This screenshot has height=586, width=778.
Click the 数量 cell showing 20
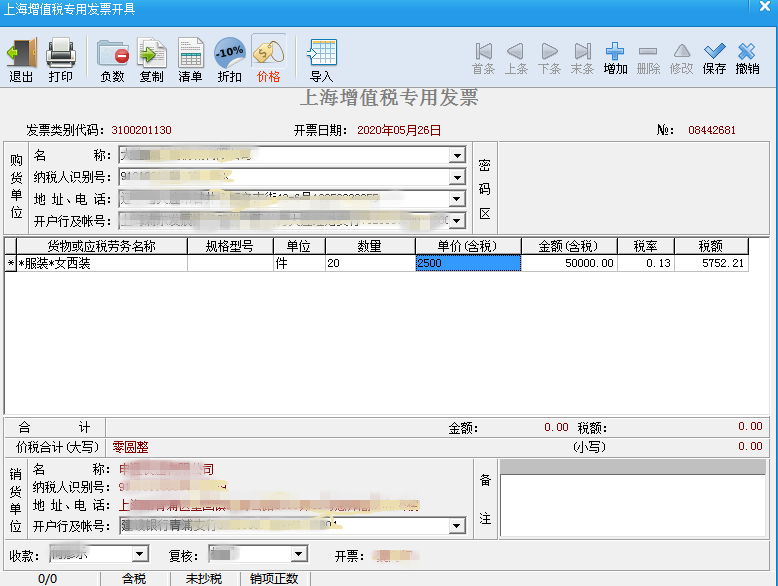[370, 263]
